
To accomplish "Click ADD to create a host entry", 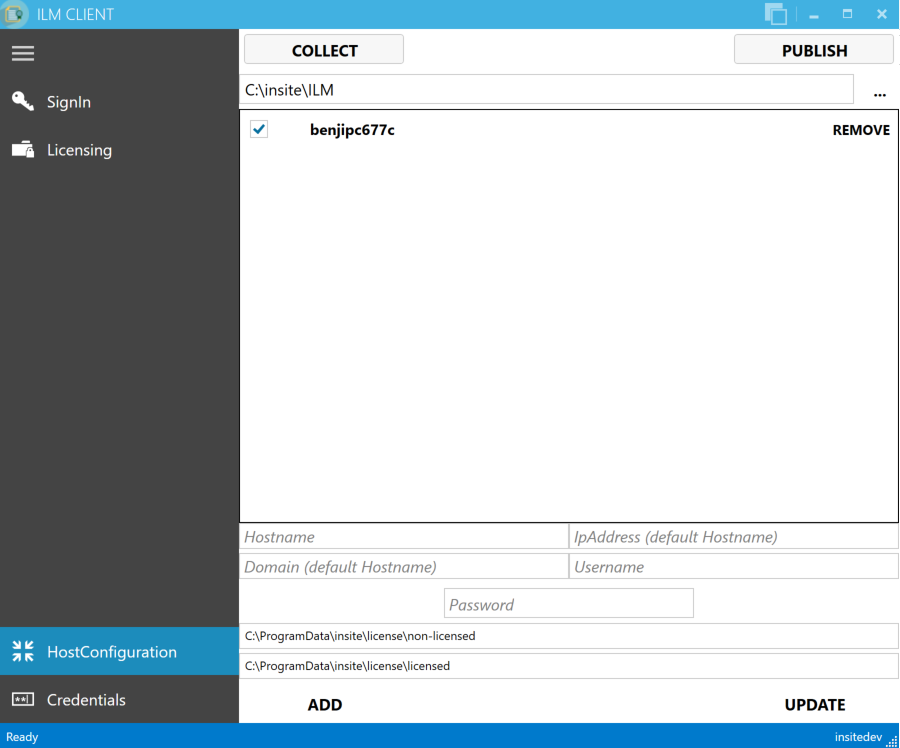I will pos(324,704).
